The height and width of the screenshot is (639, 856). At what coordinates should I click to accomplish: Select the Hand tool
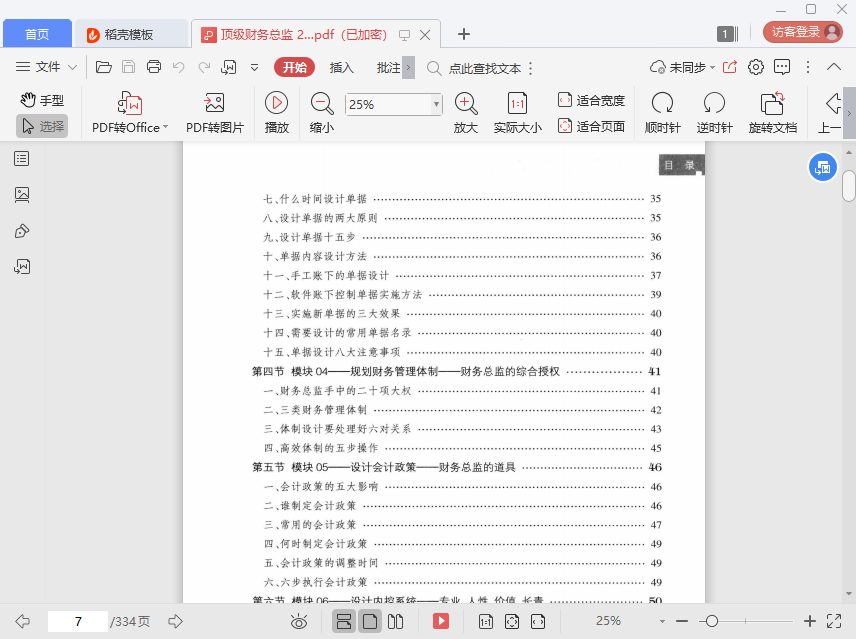[43, 100]
